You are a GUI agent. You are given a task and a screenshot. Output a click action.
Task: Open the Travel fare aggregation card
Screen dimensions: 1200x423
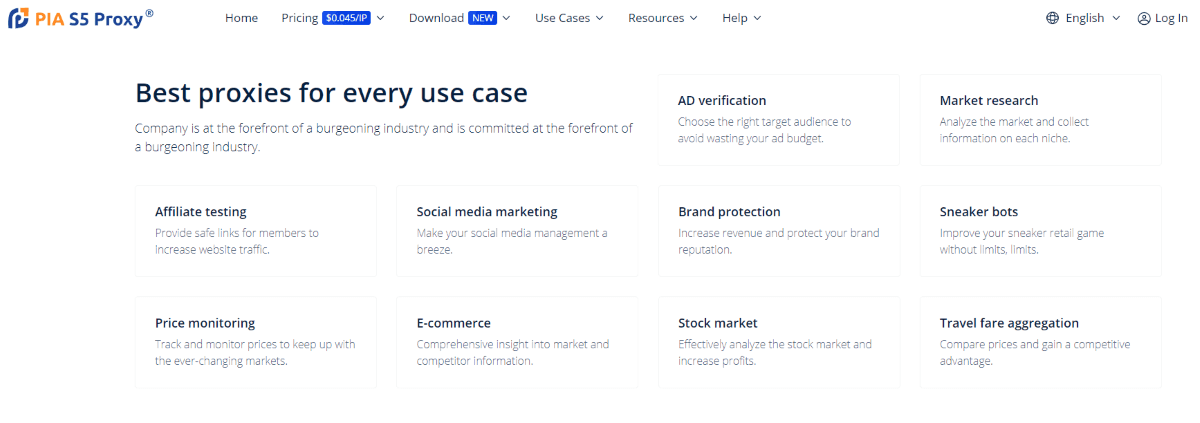pos(1041,342)
